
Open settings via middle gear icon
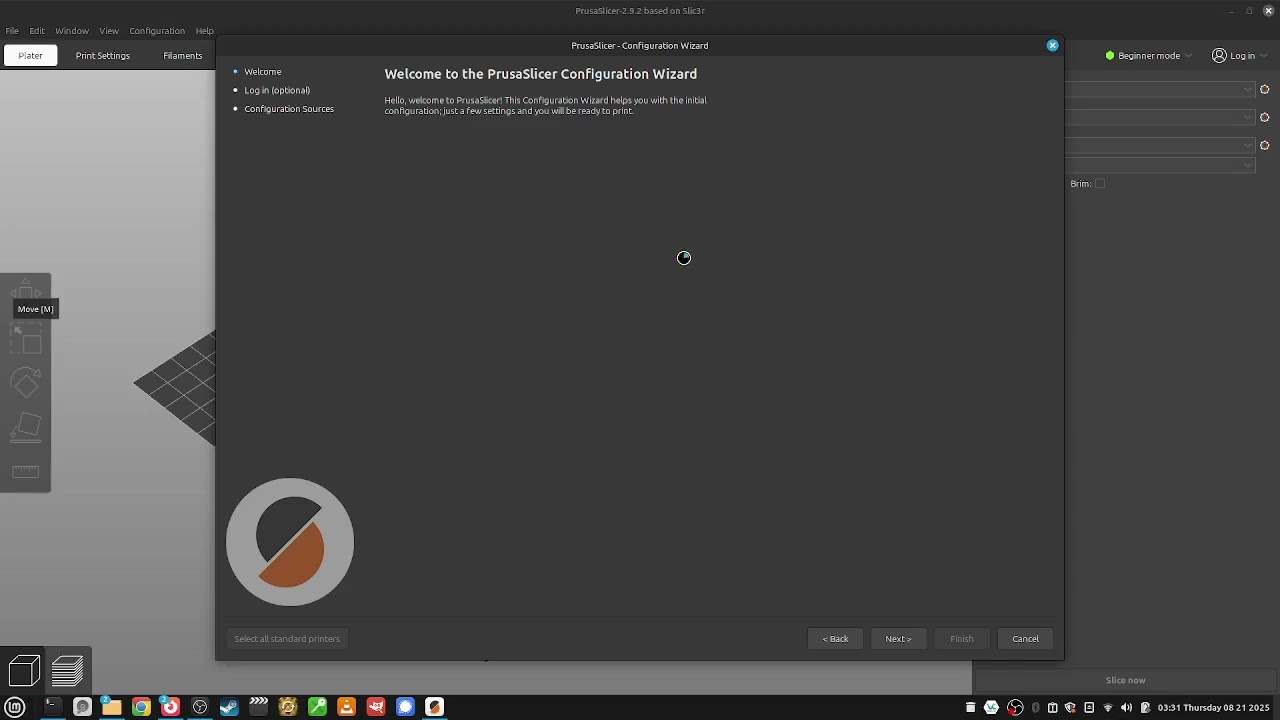(x=1265, y=117)
